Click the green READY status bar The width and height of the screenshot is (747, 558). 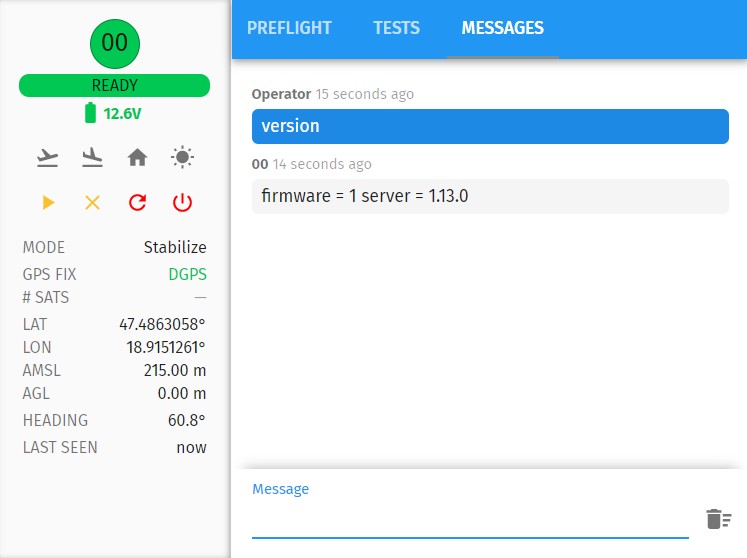pos(115,86)
